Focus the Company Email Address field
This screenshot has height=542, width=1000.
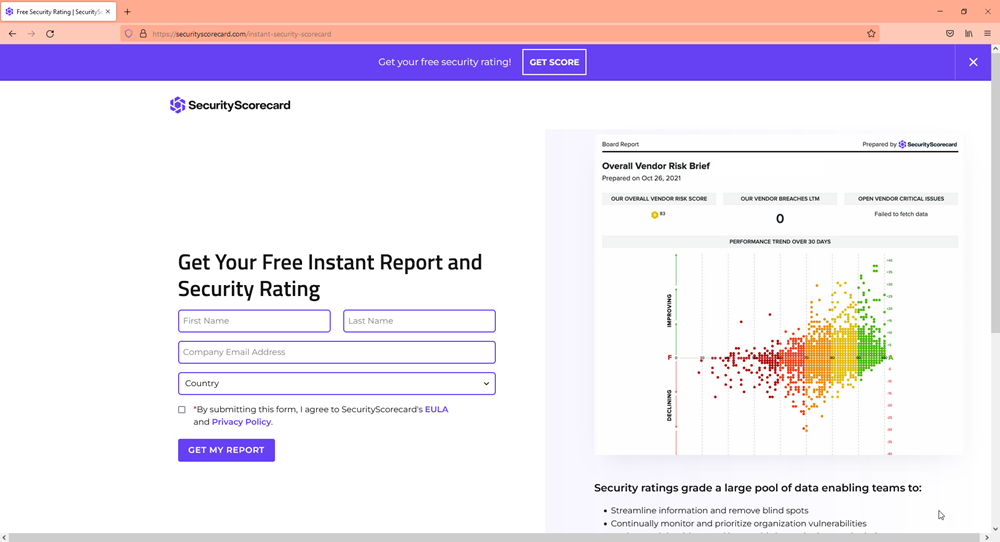coord(336,352)
